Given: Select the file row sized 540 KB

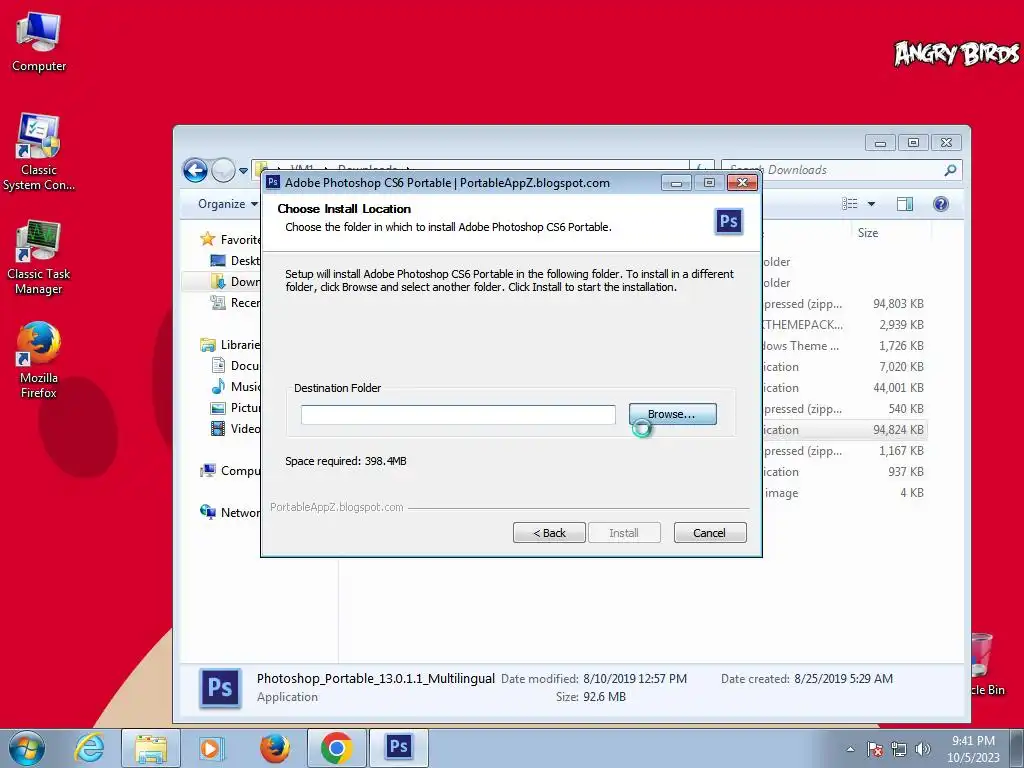Looking at the screenshot, I should [x=844, y=409].
